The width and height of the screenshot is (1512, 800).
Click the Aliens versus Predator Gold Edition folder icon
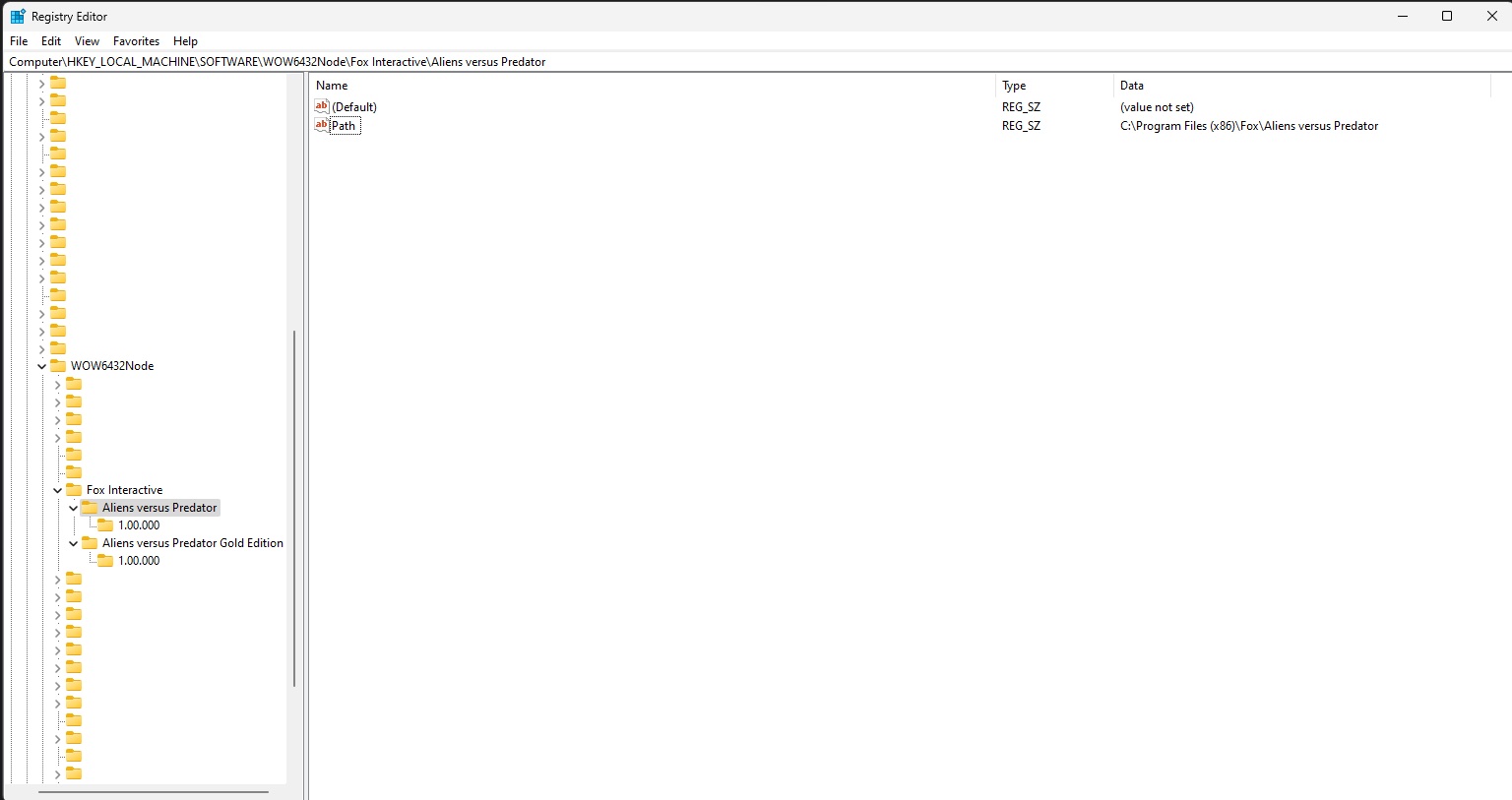[x=90, y=543]
